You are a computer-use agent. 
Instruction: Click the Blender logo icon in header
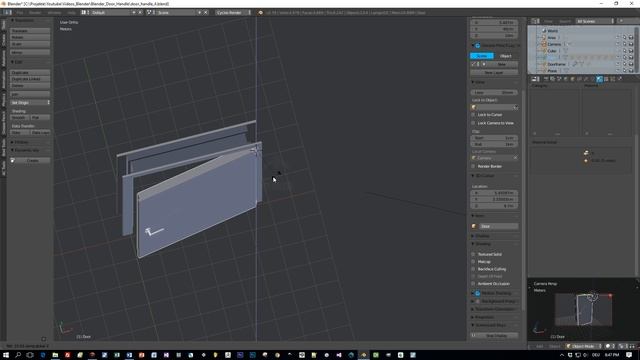click(260, 13)
